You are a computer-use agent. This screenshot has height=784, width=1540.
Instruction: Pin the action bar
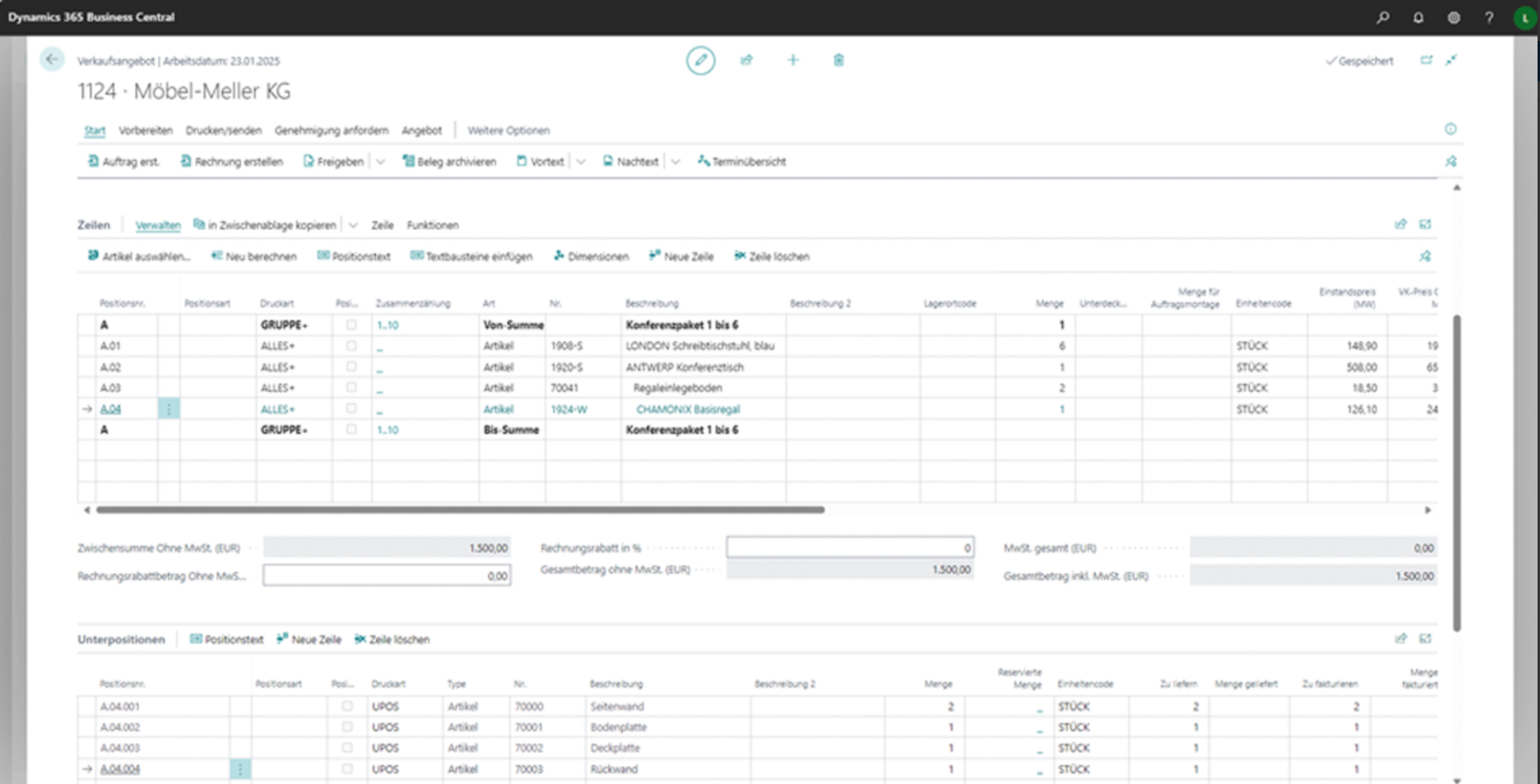1450,161
